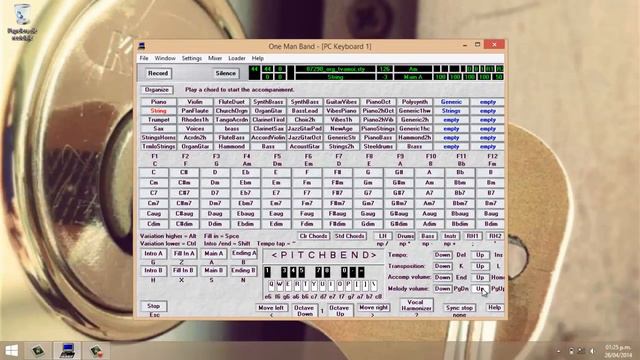The image size is (640, 360).
Task: Choose the NewAge instrument
Action: coord(342,129)
